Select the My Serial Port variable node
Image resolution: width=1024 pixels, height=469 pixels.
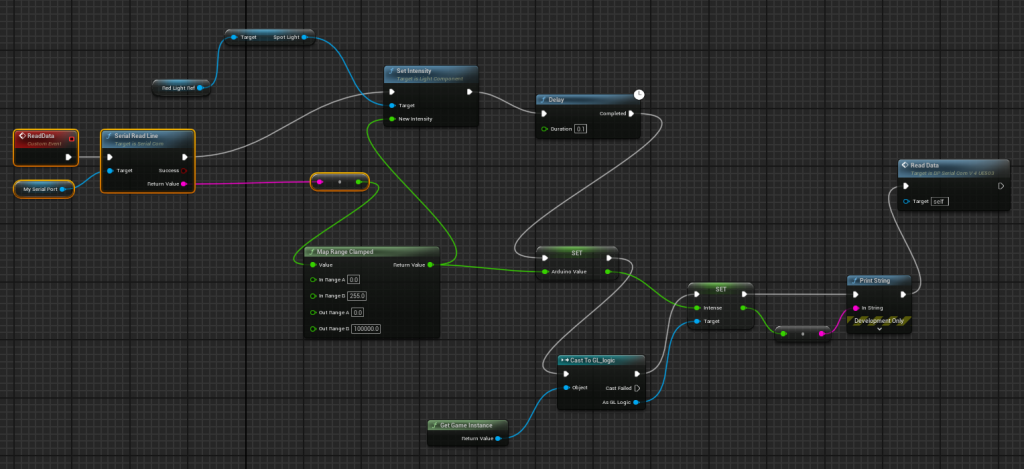[42, 188]
